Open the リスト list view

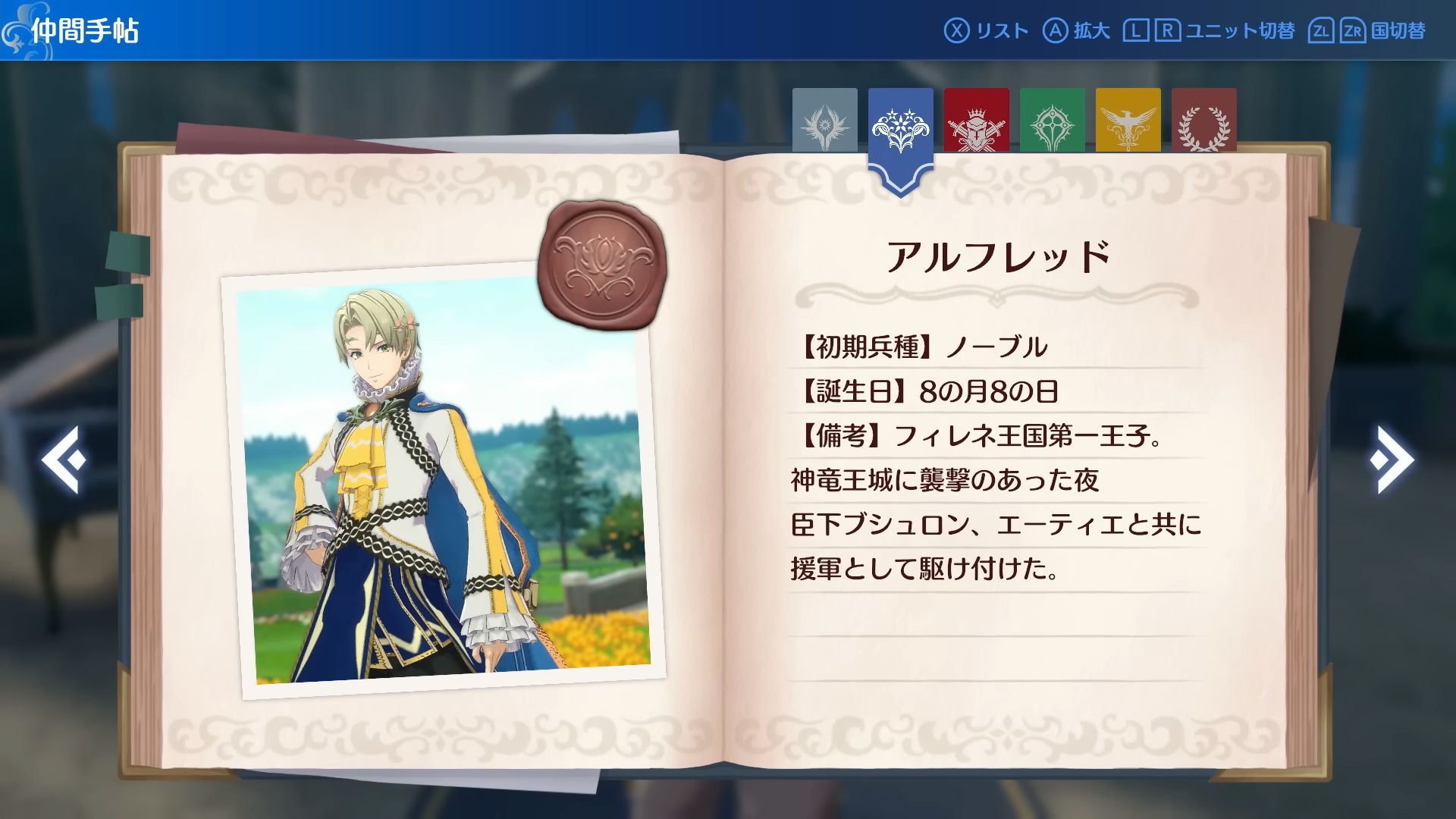1002,30
